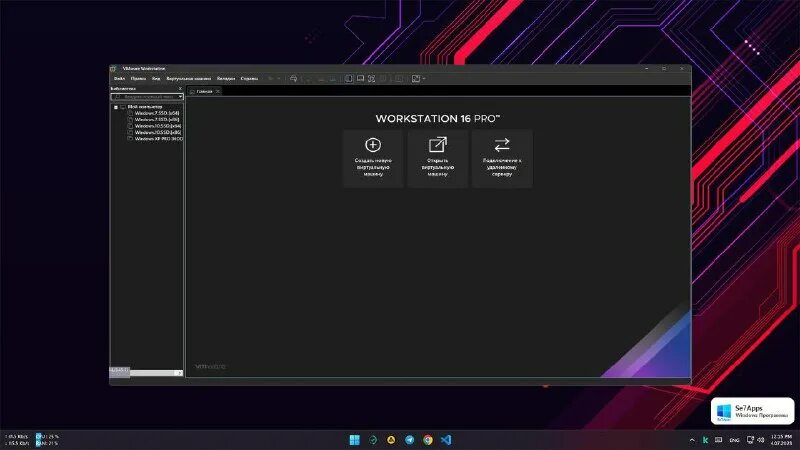Open Google Chrome from the taskbar
This screenshot has width=800, height=450.
point(428,440)
